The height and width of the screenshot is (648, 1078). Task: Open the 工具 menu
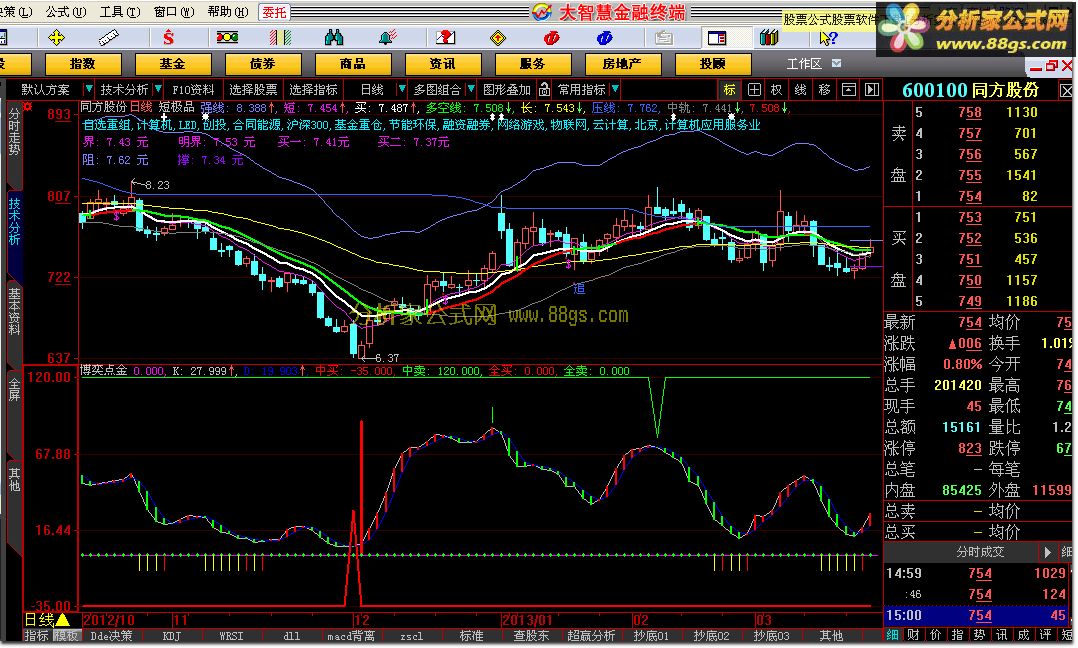[120, 12]
